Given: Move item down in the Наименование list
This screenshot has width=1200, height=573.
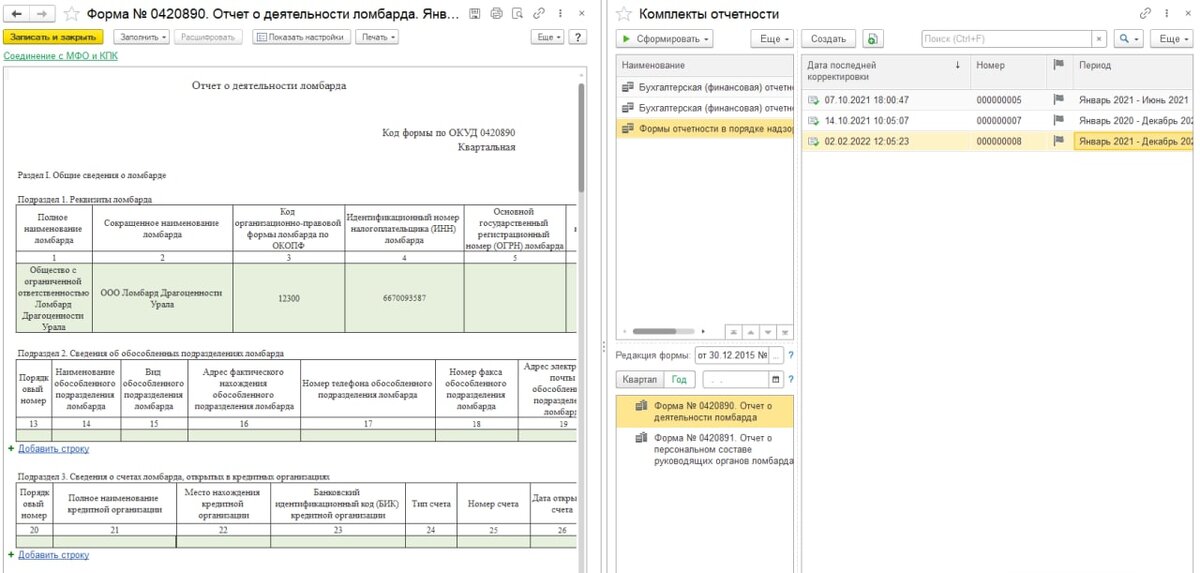Looking at the screenshot, I should (x=767, y=331).
